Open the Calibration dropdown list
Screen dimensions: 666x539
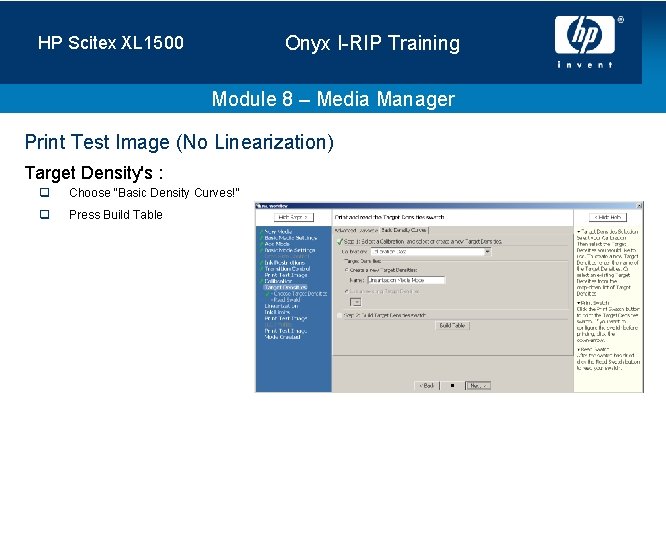pyautogui.click(x=487, y=252)
